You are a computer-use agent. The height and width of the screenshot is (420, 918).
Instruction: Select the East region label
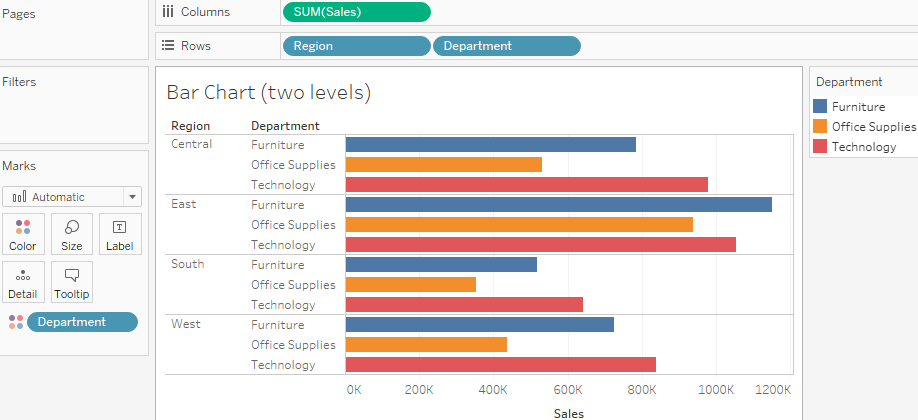pos(184,204)
